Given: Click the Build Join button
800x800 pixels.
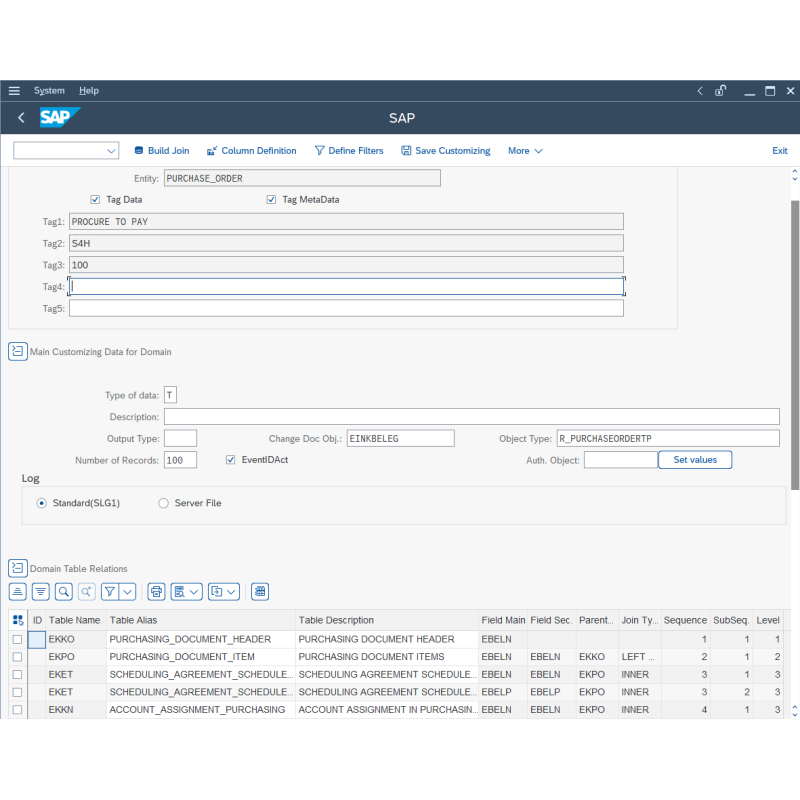Looking at the screenshot, I should tap(162, 151).
